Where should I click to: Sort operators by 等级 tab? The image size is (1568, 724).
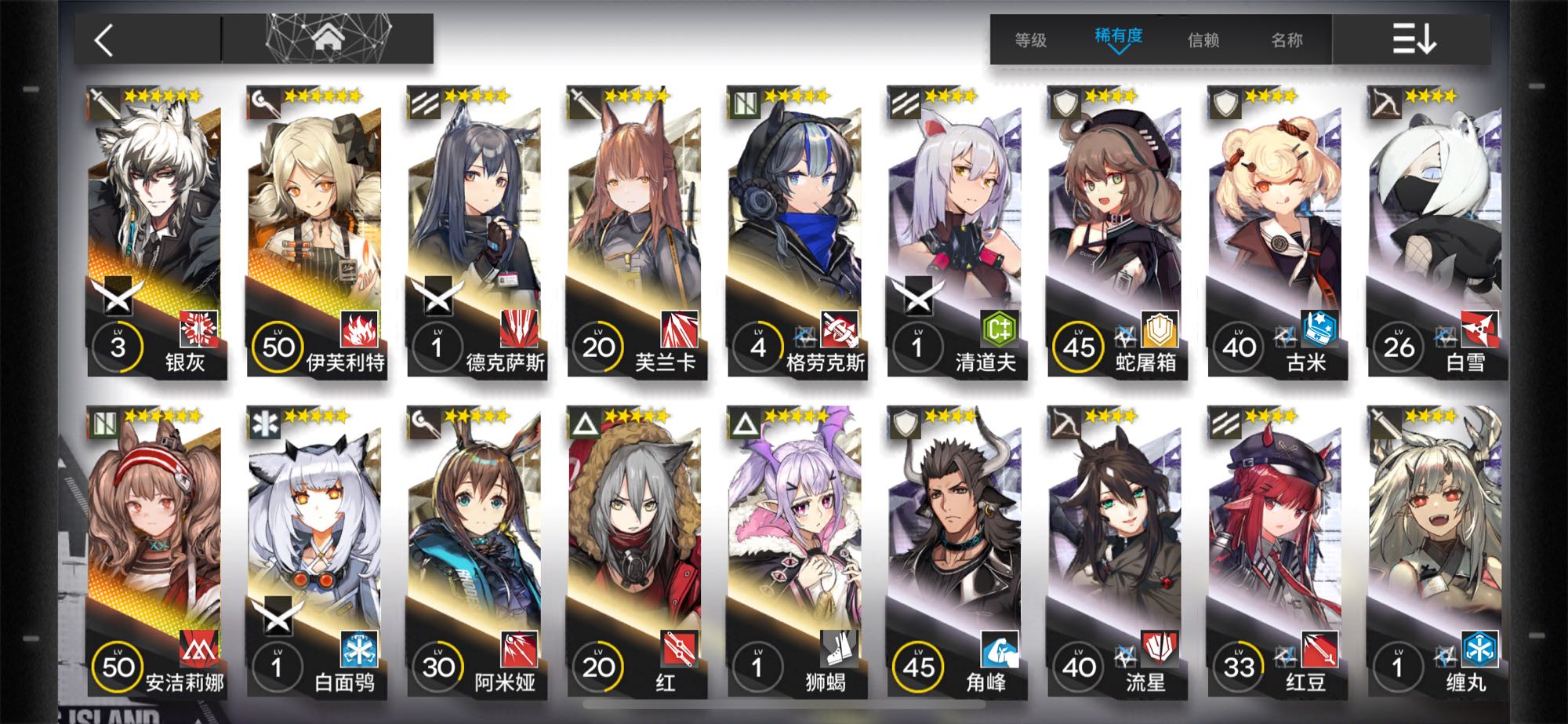(1030, 40)
